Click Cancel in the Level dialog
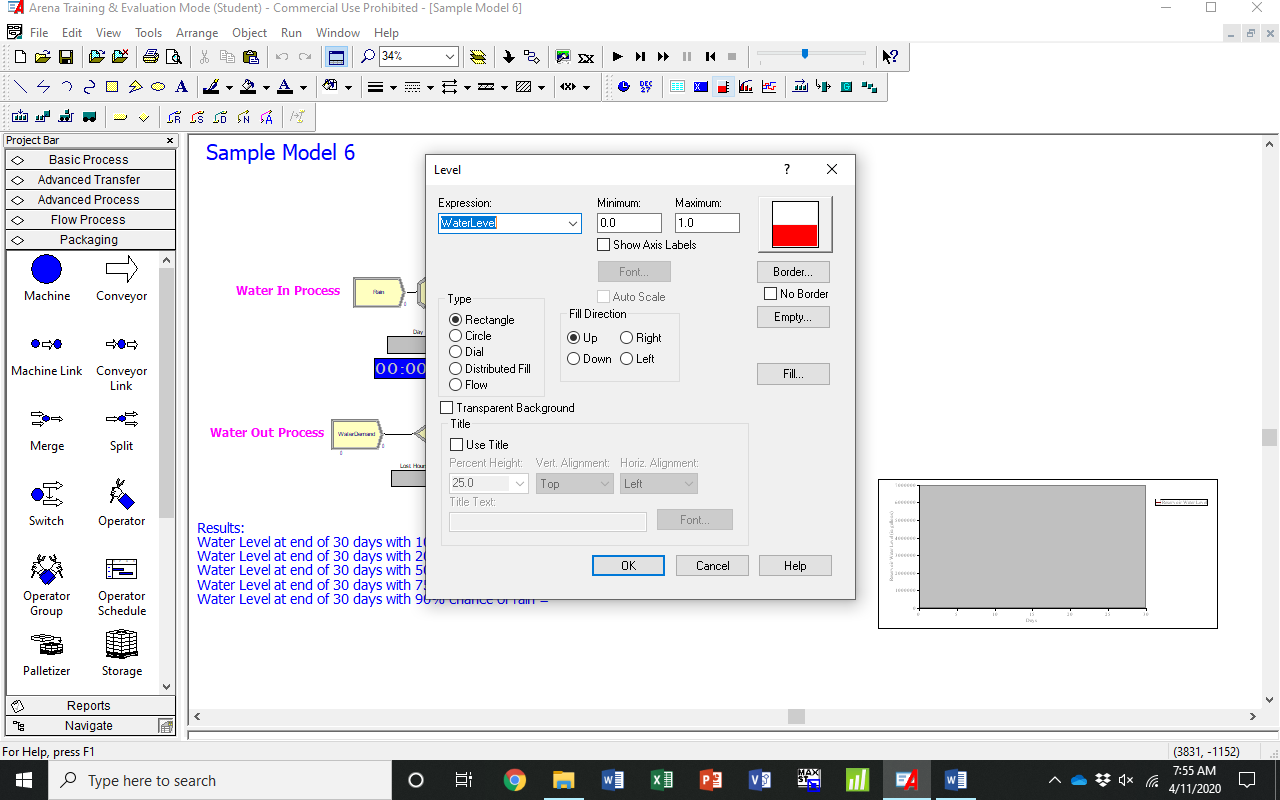1280x800 pixels. (x=713, y=566)
